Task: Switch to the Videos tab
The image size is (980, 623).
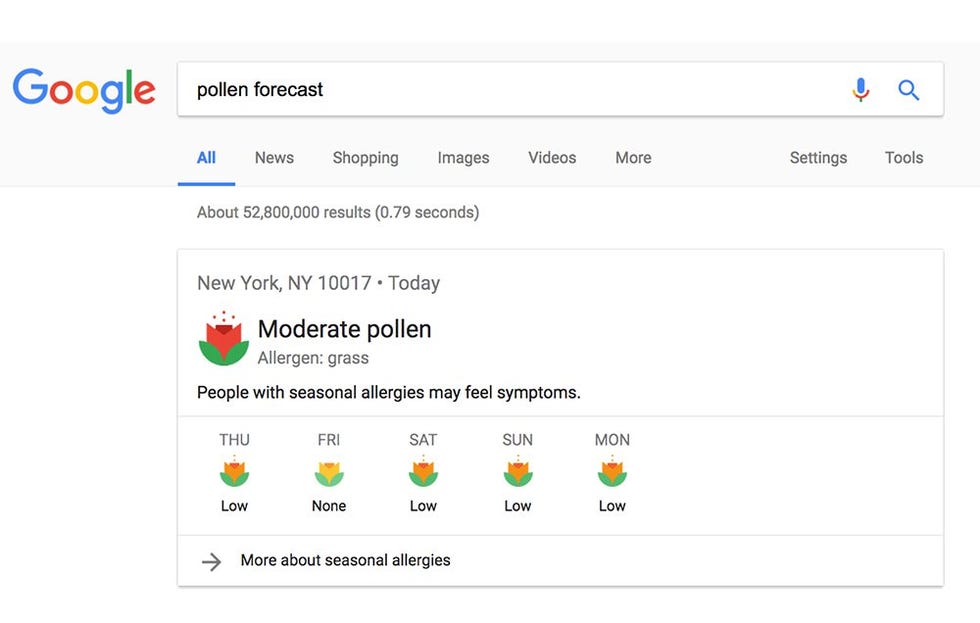Action: pyautogui.click(x=552, y=157)
